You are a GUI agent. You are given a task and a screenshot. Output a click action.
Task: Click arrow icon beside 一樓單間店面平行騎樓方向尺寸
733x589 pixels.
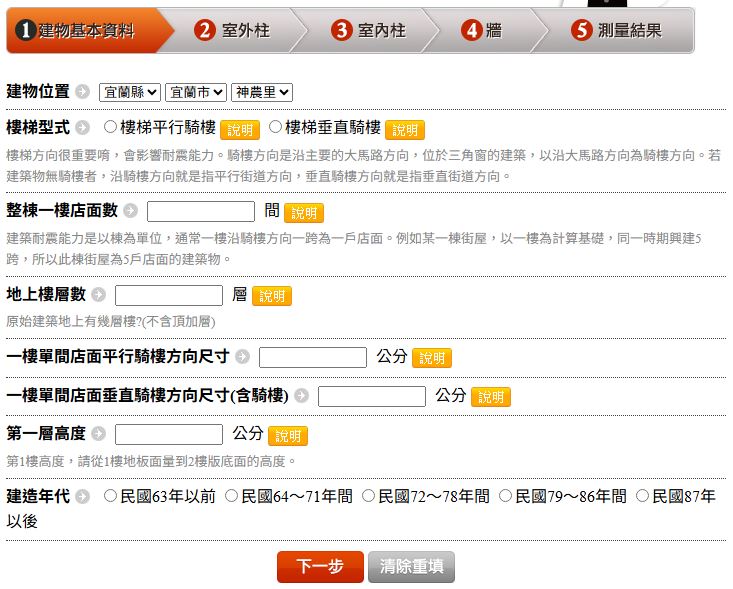243,357
